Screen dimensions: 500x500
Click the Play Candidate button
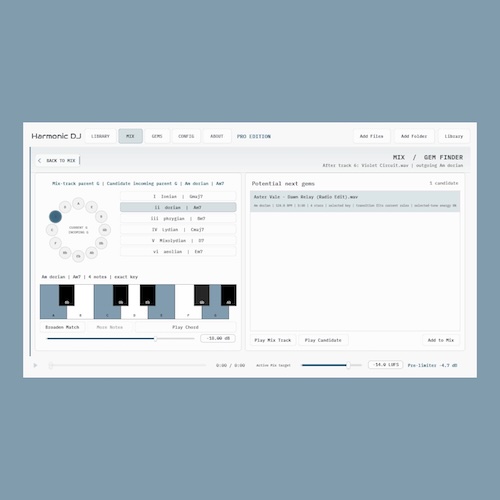click(x=323, y=340)
